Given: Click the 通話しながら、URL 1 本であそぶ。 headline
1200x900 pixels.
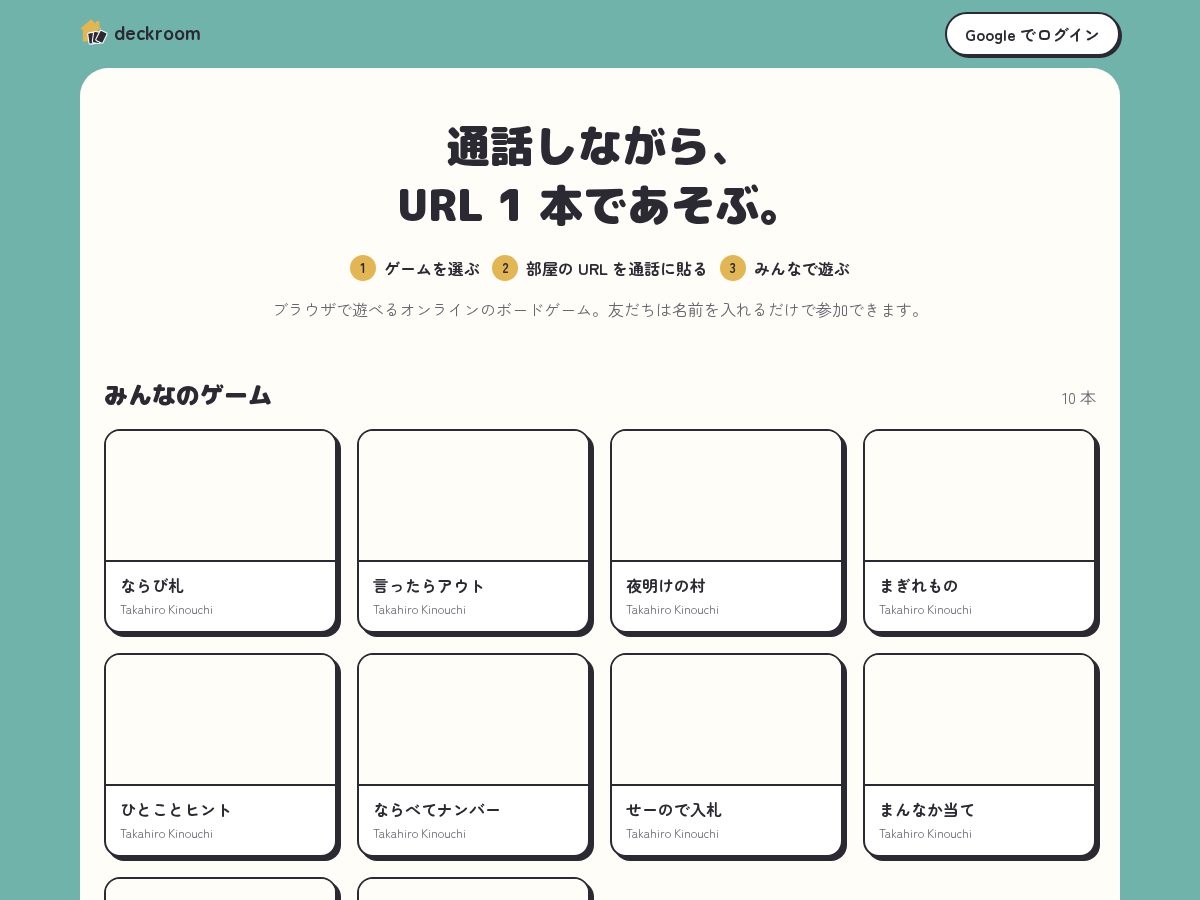Looking at the screenshot, I should coord(592,175).
